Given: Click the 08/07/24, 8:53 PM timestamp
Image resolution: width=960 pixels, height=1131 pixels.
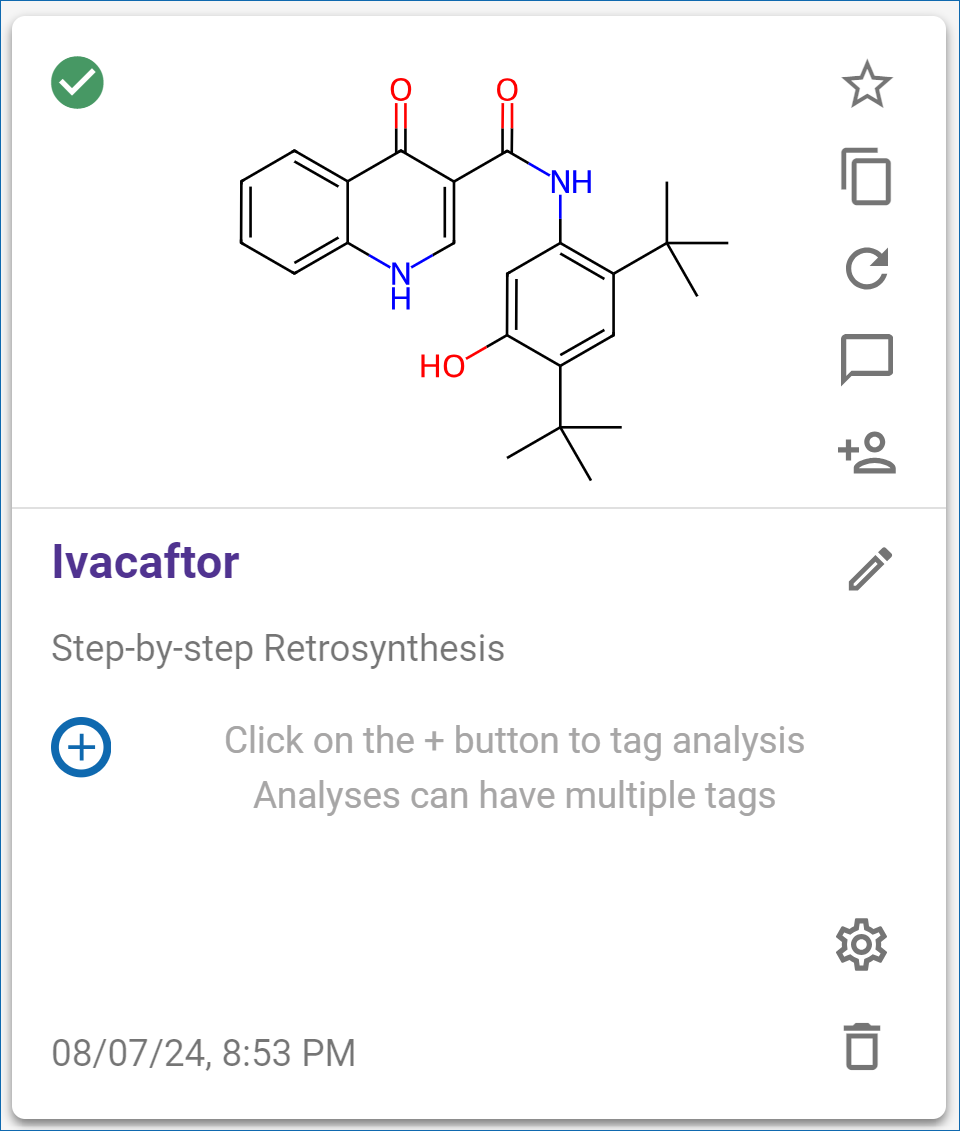Looking at the screenshot, I should 203,1053.
